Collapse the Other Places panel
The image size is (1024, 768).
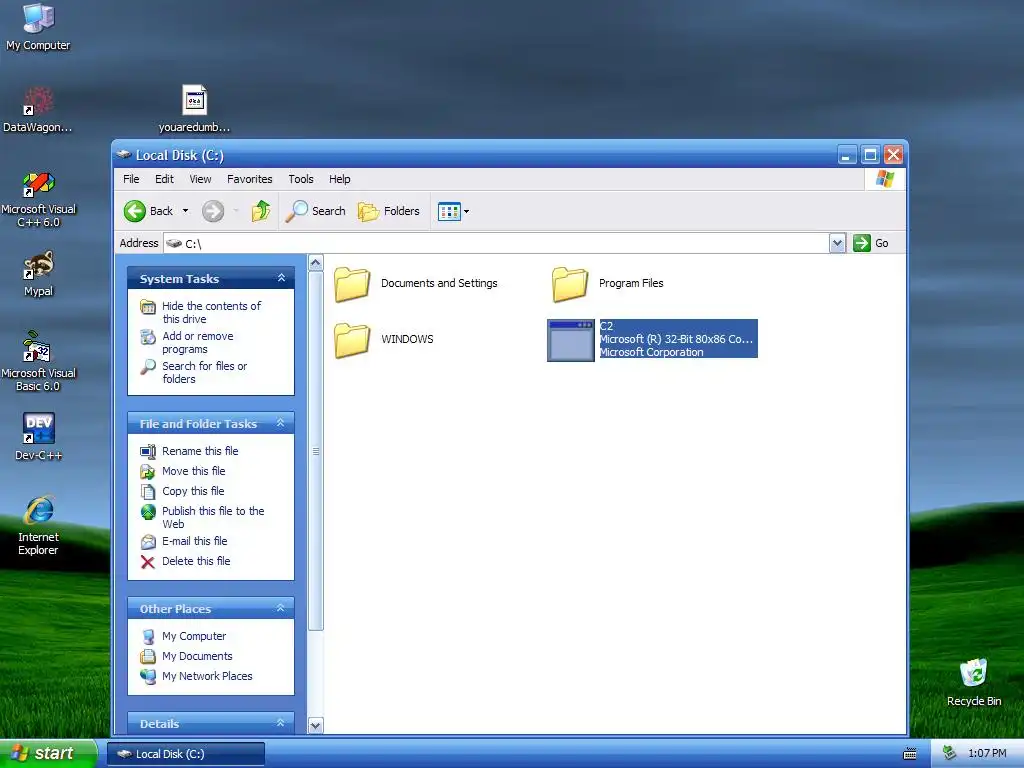pos(281,607)
